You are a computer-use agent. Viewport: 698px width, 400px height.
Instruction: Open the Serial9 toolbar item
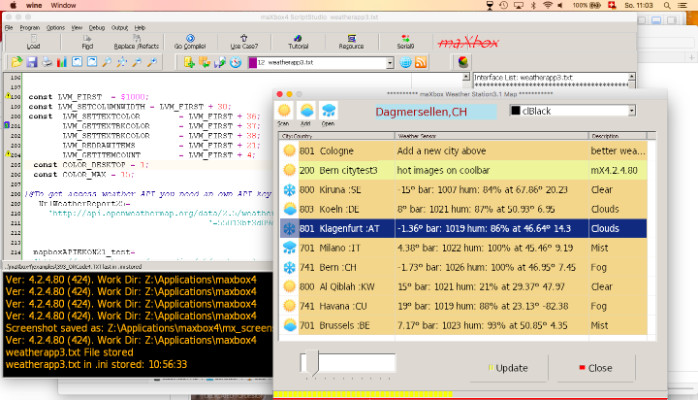coord(405,42)
